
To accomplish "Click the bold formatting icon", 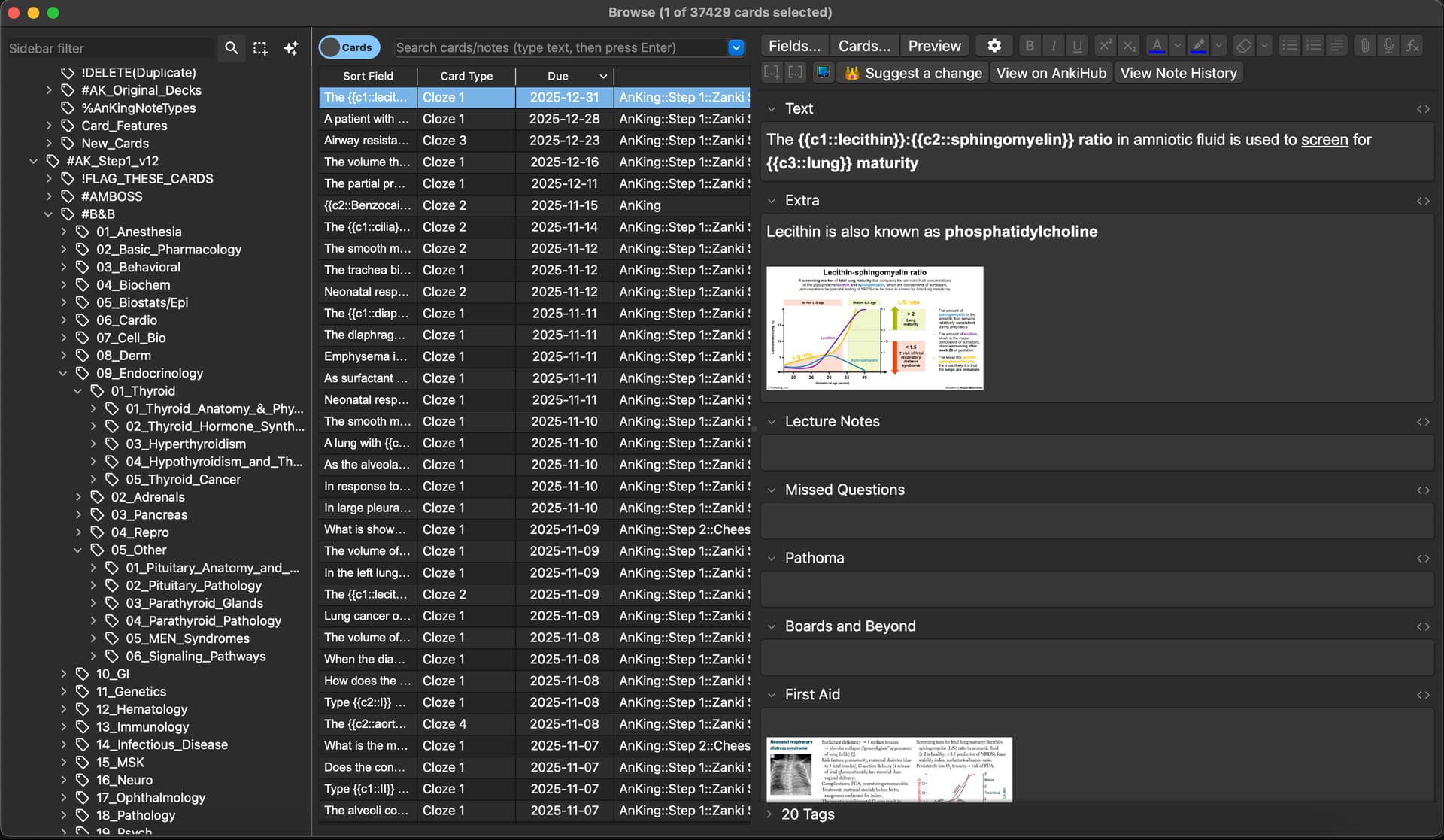I will pos(1030,46).
